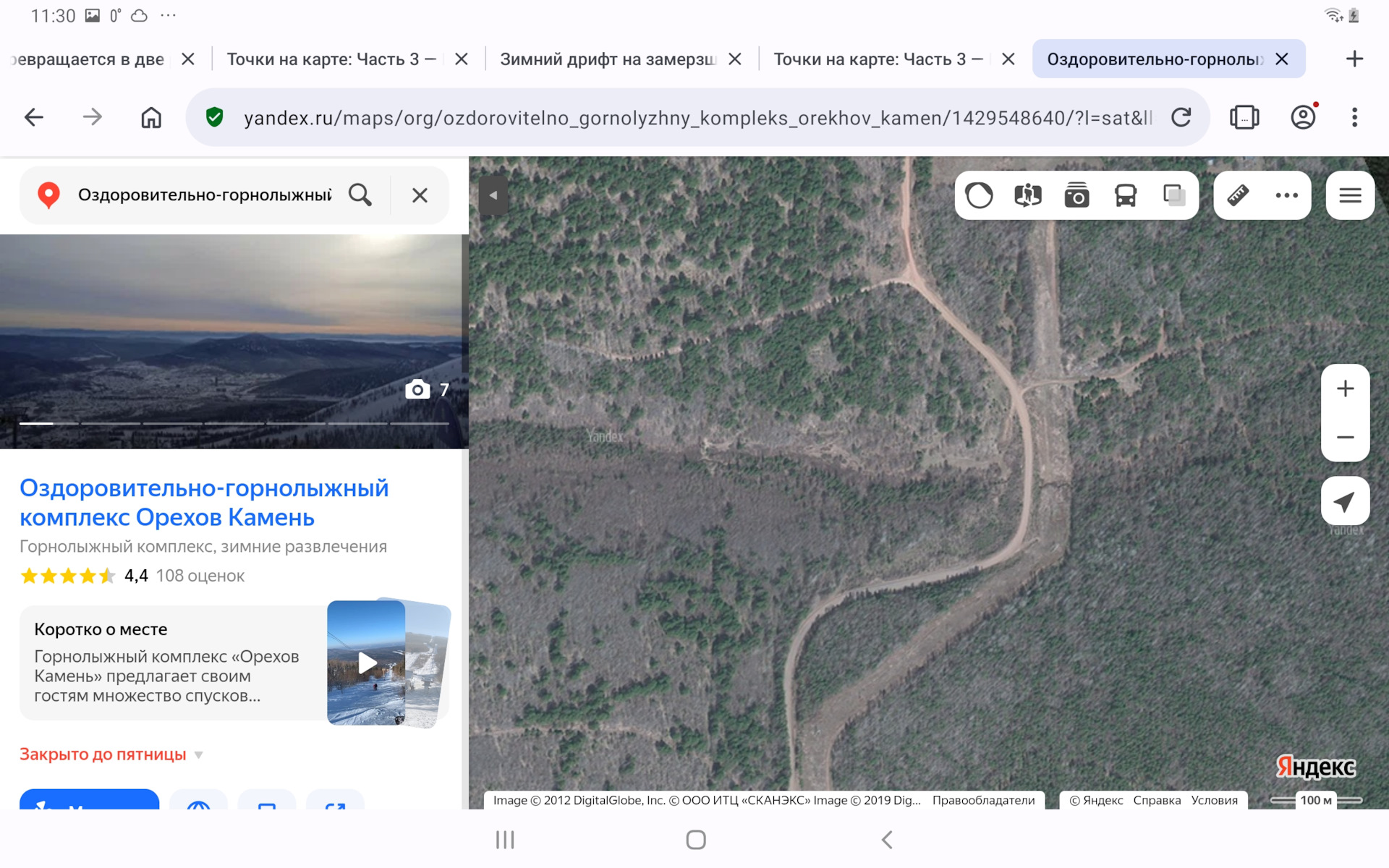Show street photos with camera icon

(x=1076, y=195)
